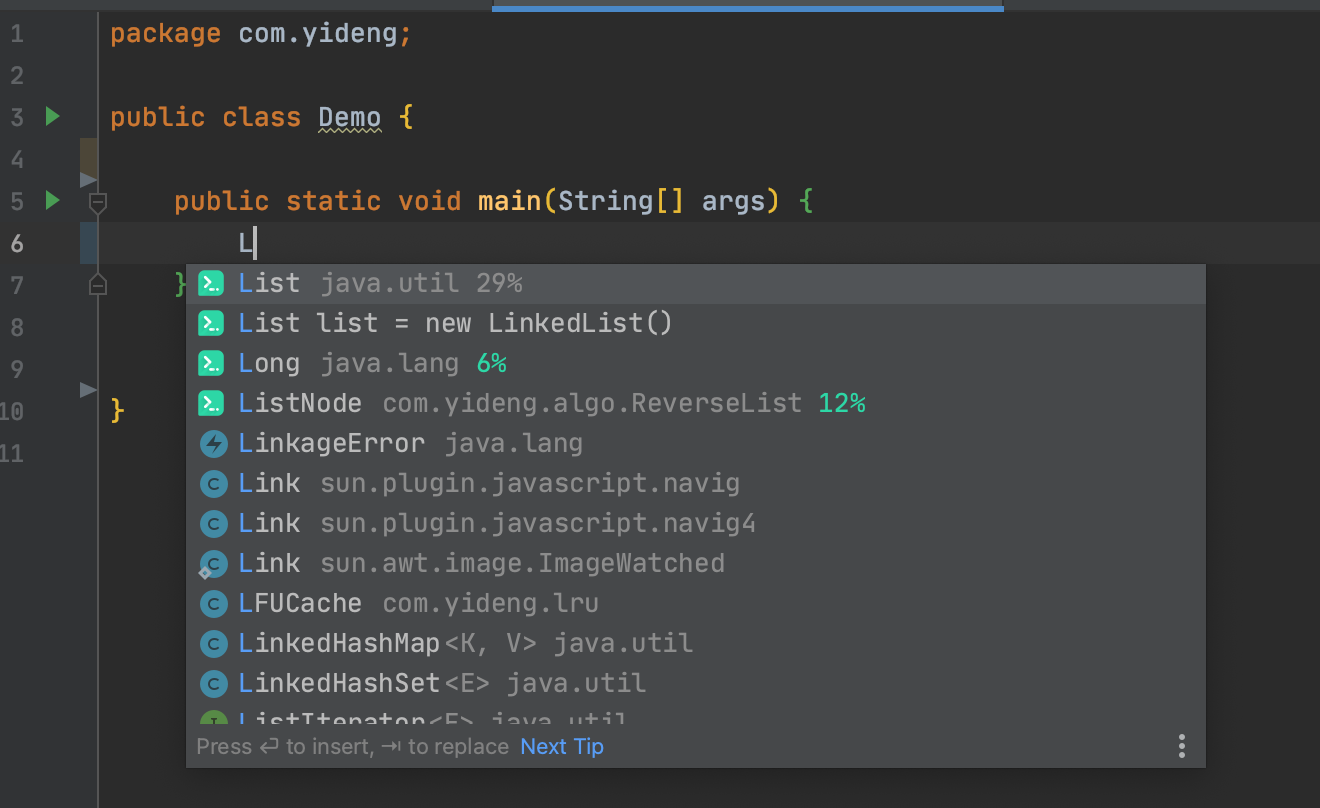Click class icon beside LinkedHashSet suggestion
The image size is (1320, 808).
pos(211,683)
